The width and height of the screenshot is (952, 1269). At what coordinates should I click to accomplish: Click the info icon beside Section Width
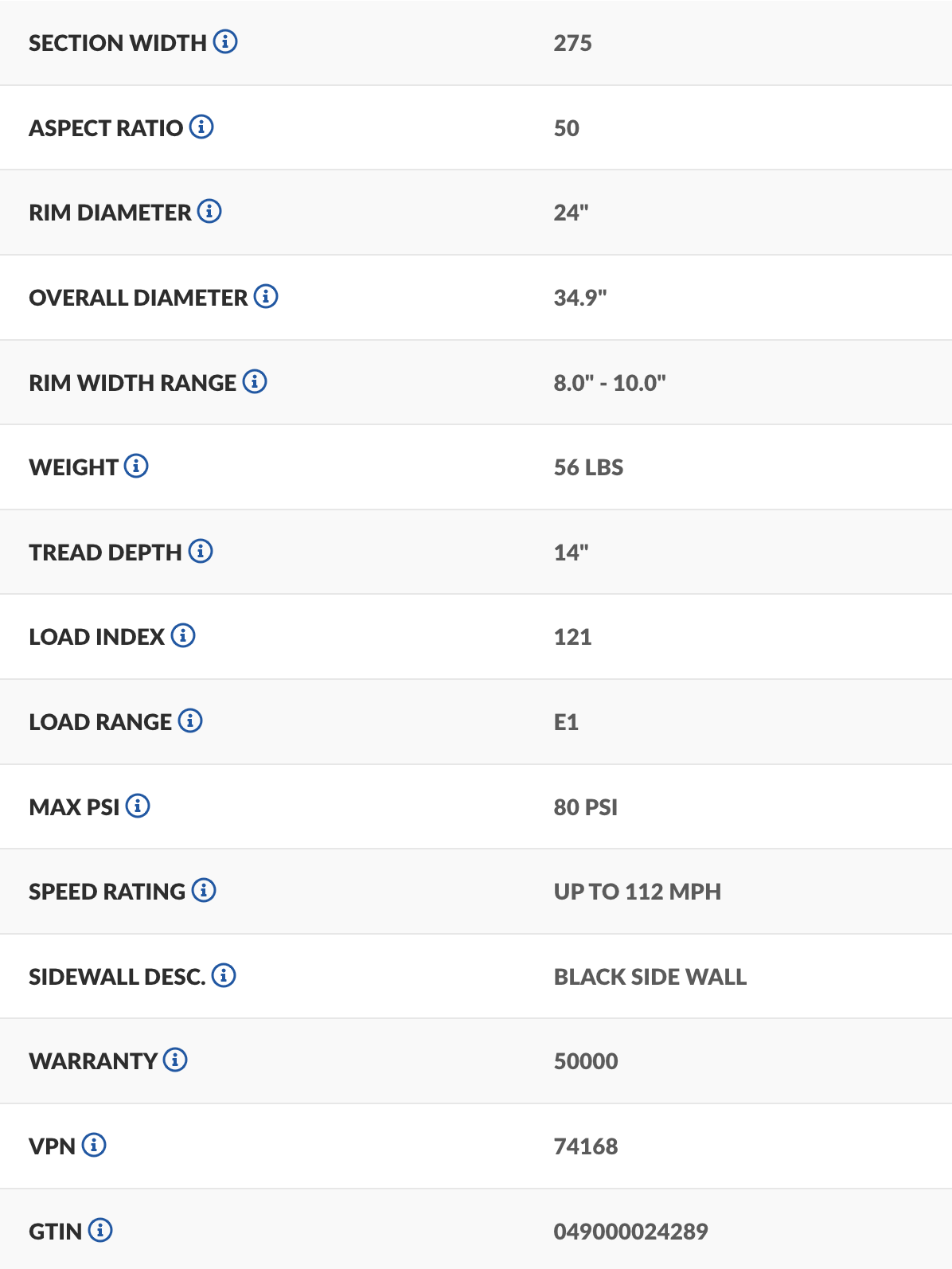225,41
